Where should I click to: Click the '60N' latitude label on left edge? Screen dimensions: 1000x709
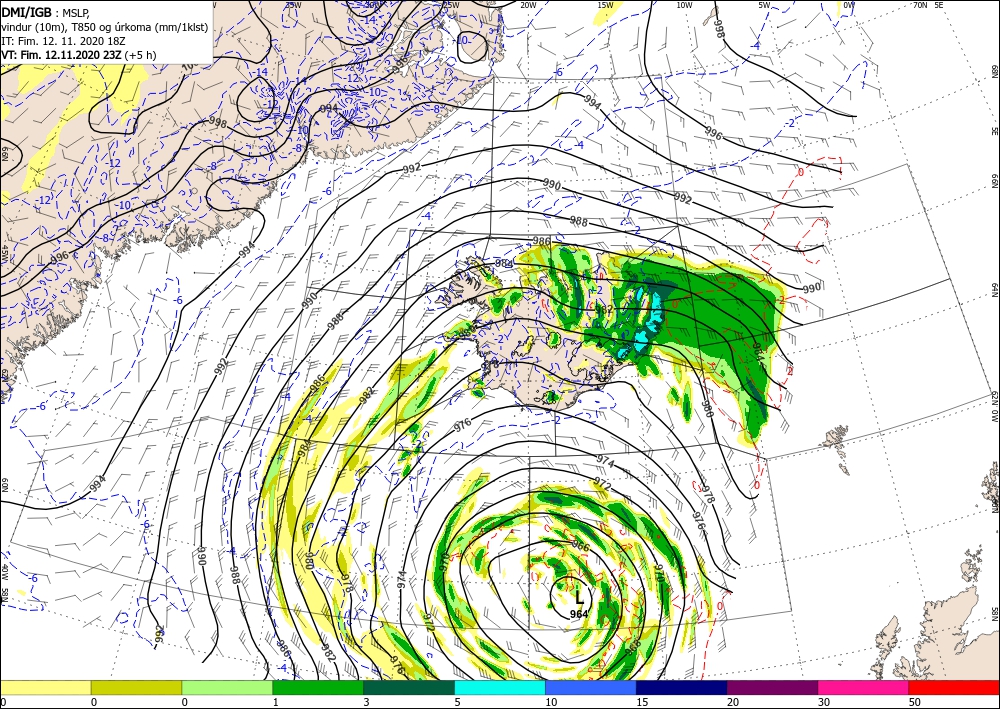4,485
